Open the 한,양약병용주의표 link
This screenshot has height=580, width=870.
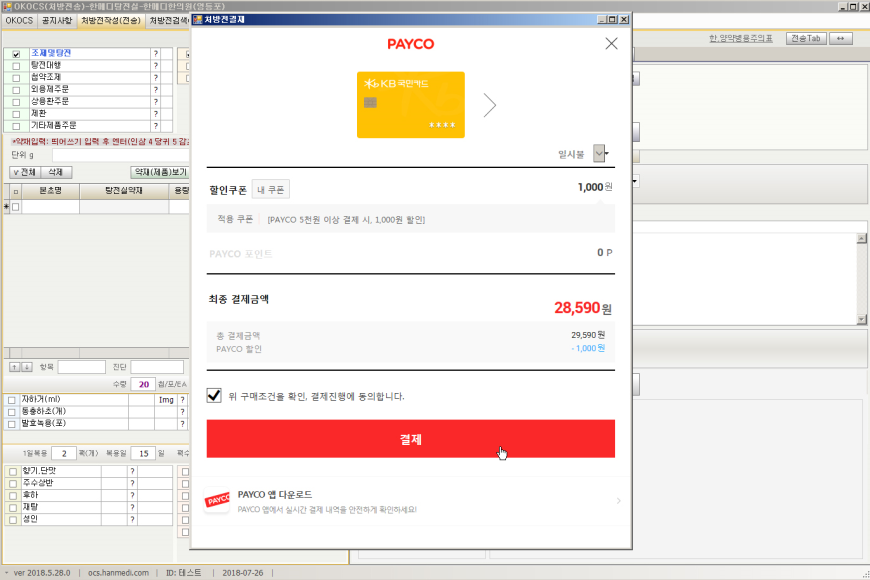point(741,38)
